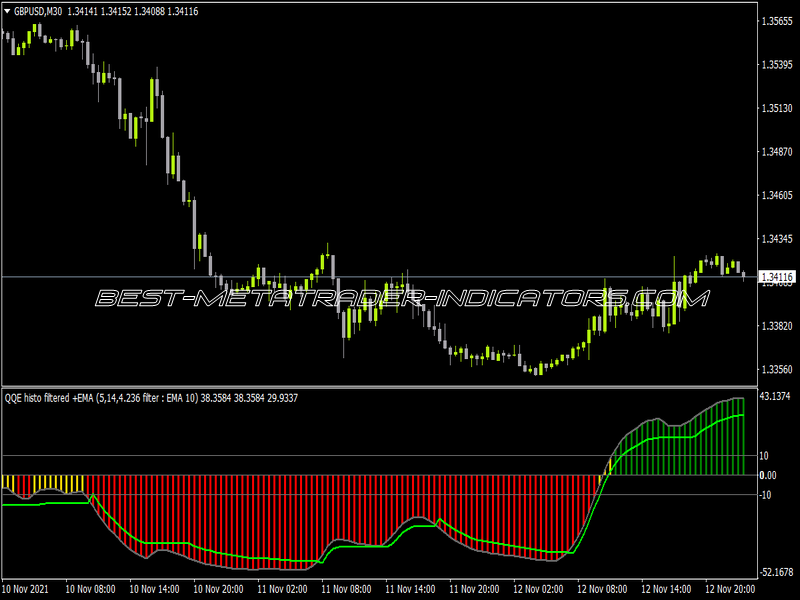Screen dimensions: 800x600
Task: Select the 11 Nov 02:00 time label
Action: tap(282, 589)
